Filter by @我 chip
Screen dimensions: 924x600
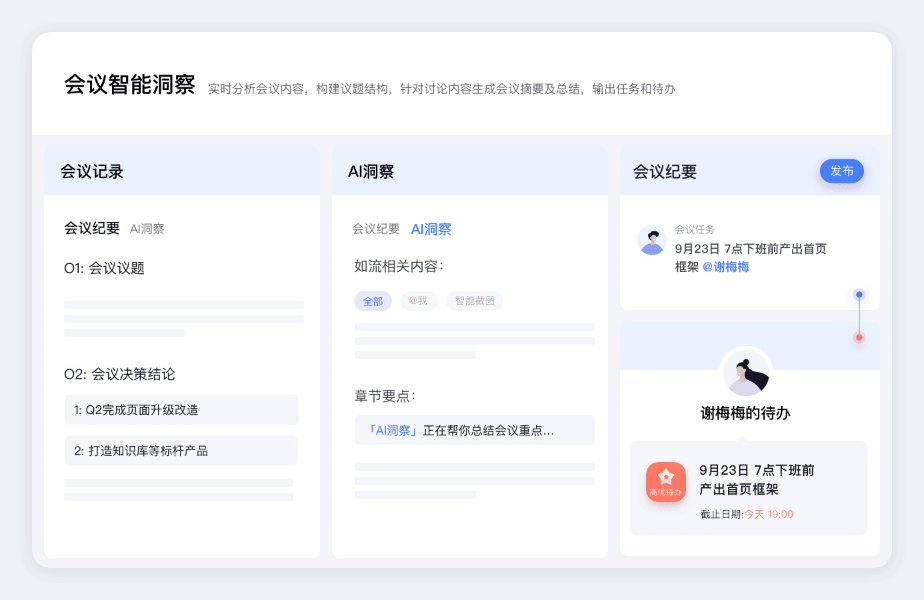point(418,301)
